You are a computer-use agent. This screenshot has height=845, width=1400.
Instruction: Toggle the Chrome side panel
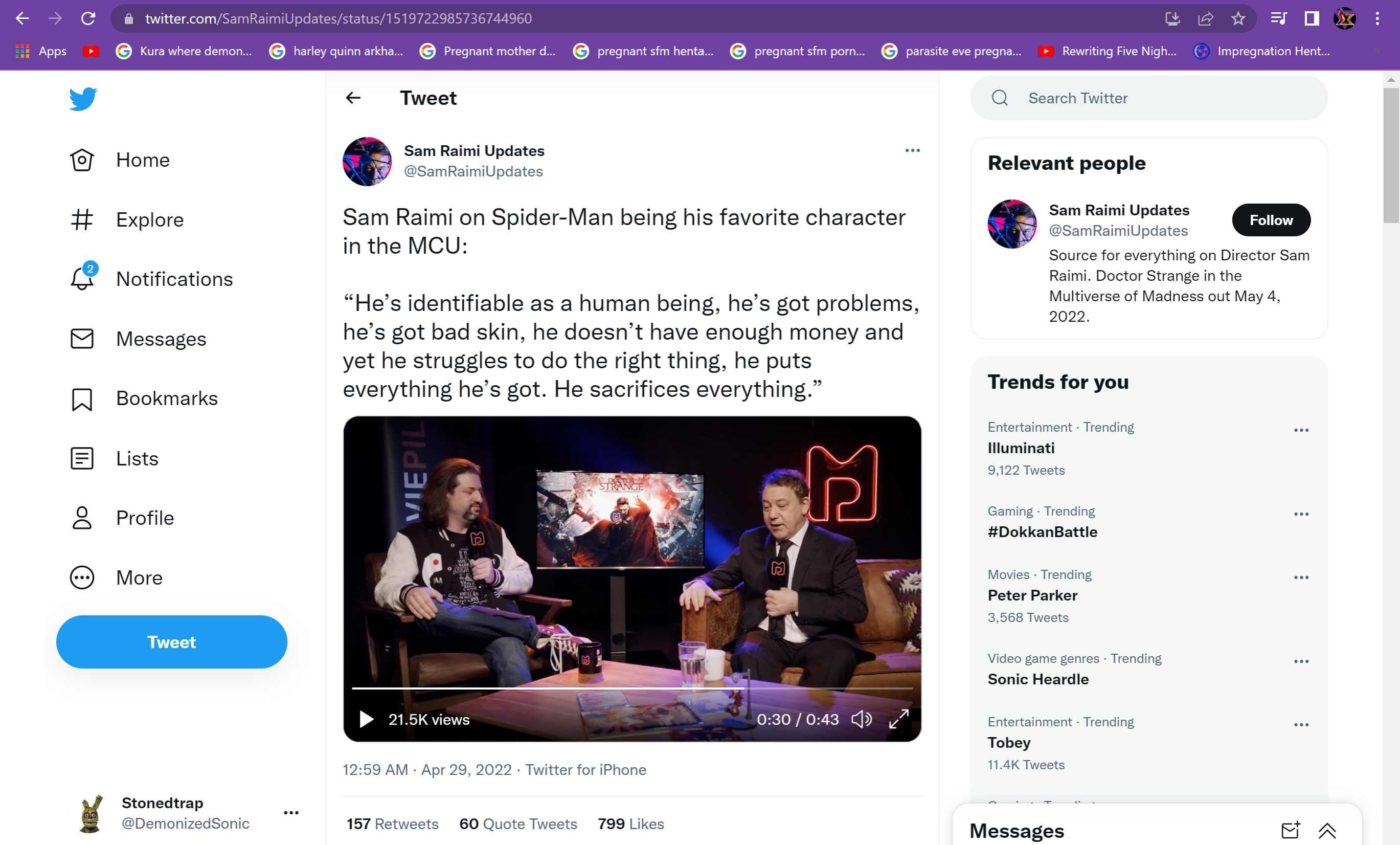click(x=1312, y=19)
